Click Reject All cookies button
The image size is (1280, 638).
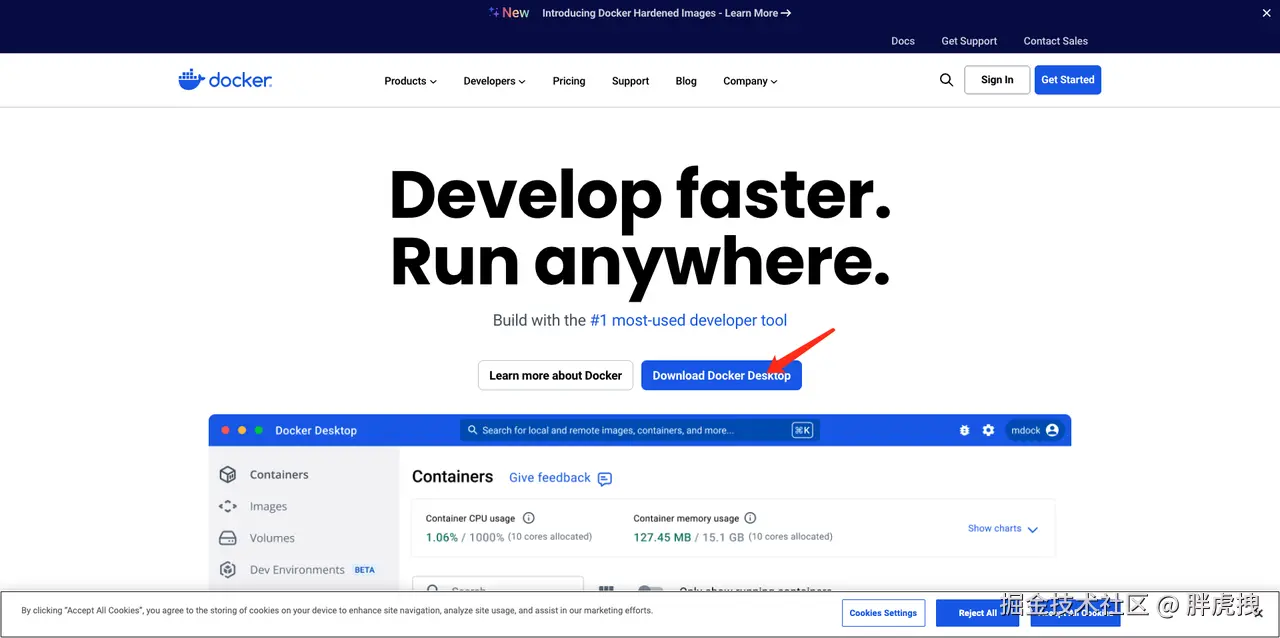click(977, 613)
